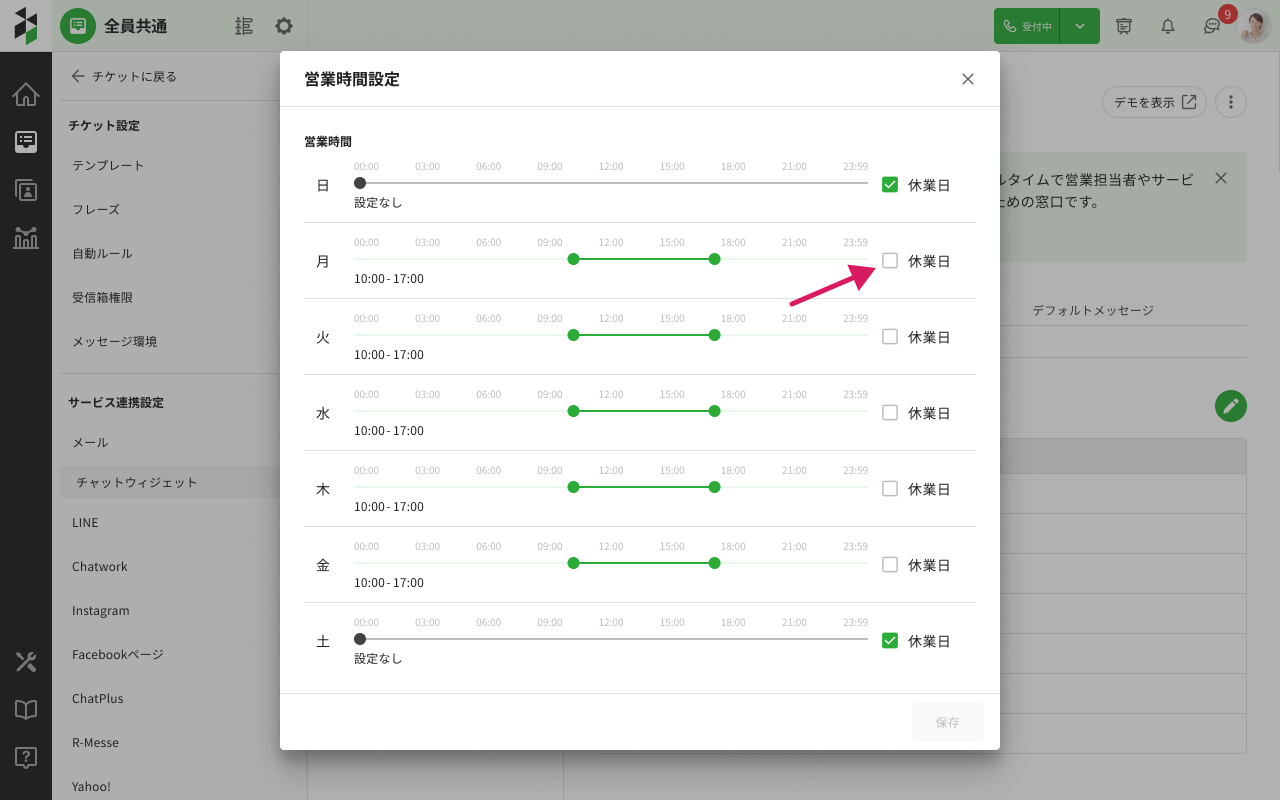Open テンプレート in ticket settings
The image size is (1280, 800).
click(108, 166)
